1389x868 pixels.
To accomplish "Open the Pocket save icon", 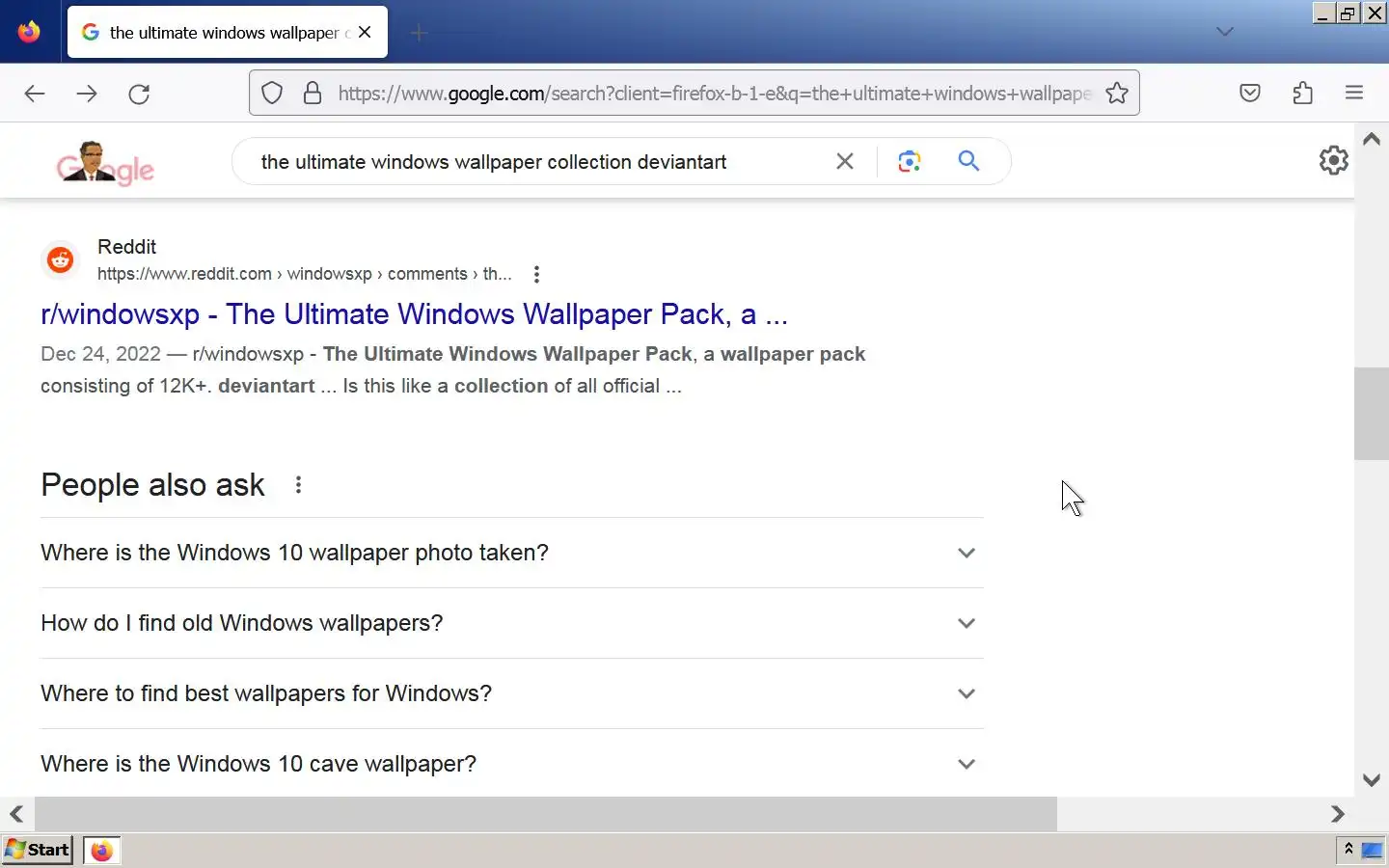I will (x=1250, y=94).
